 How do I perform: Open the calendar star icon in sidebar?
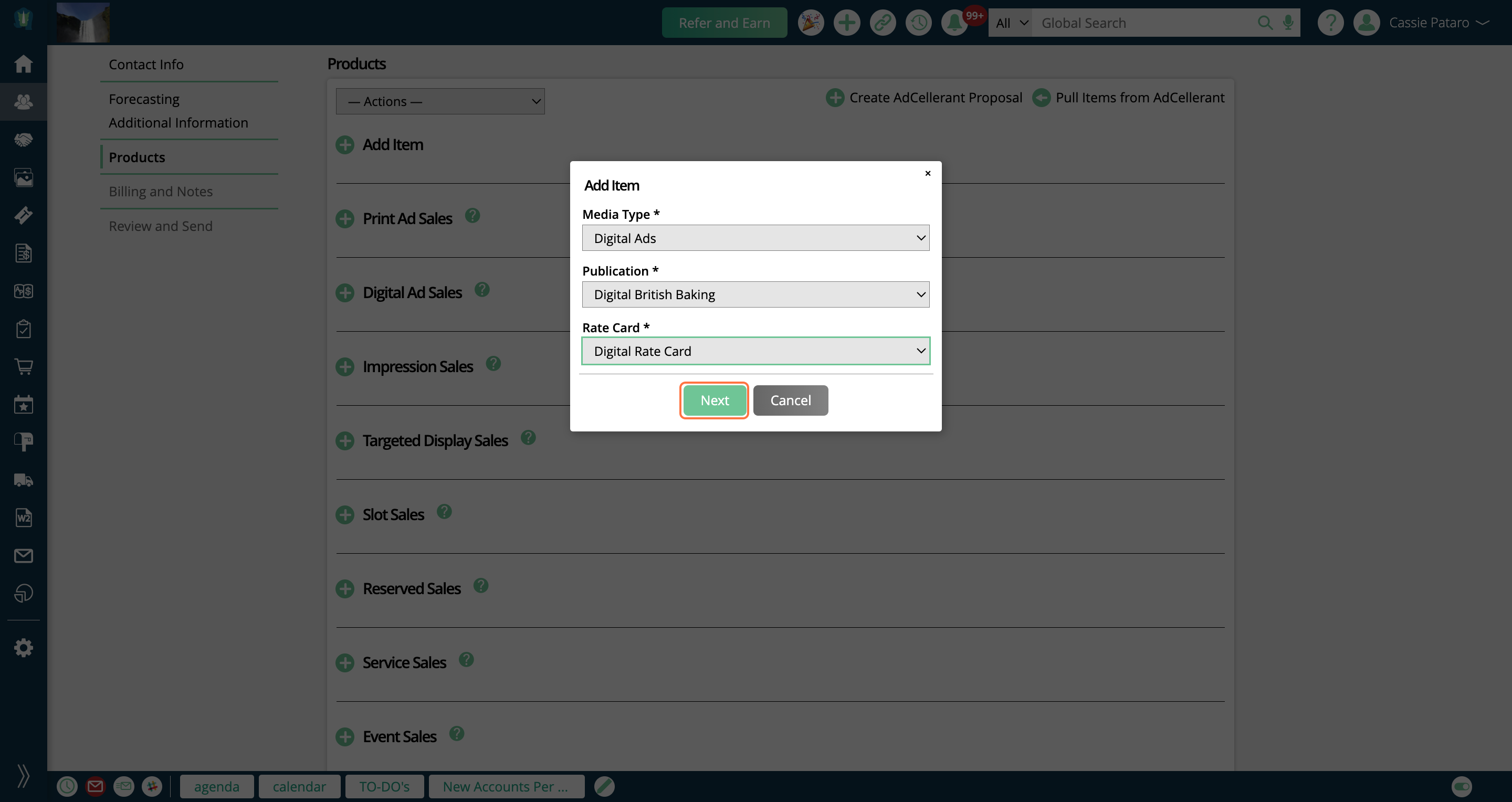pos(24,404)
